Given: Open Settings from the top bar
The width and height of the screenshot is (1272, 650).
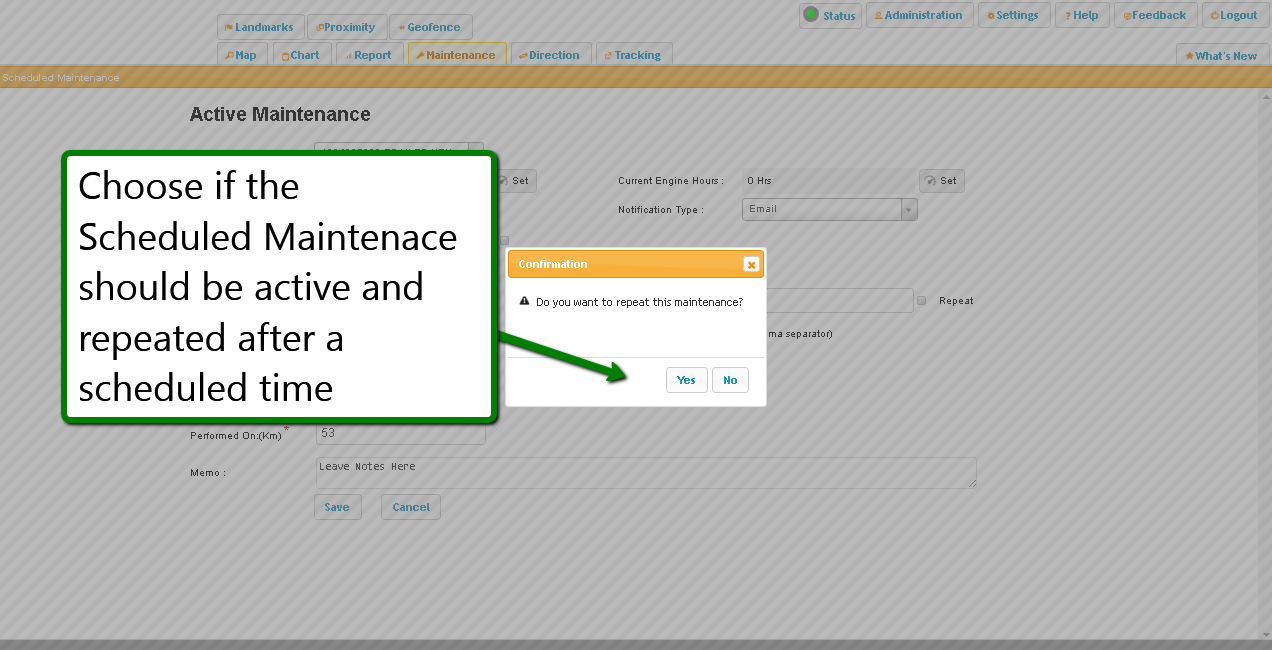Looking at the screenshot, I should [x=1013, y=15].
